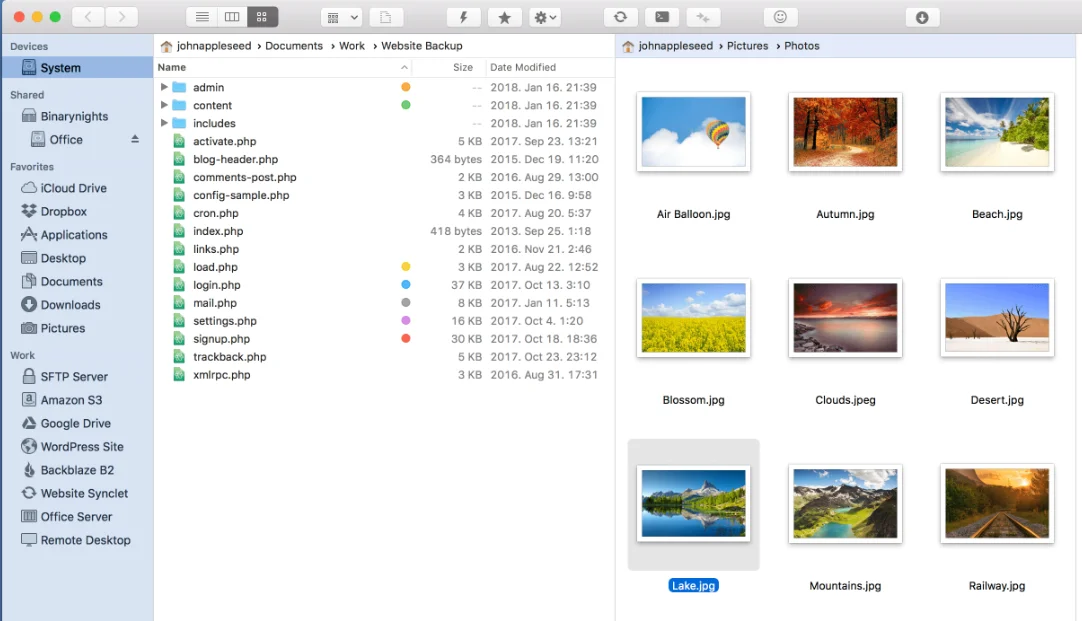Click the orange tag dot on admin
Viewport: 1082px width, 621px height.
coord(405,87)
